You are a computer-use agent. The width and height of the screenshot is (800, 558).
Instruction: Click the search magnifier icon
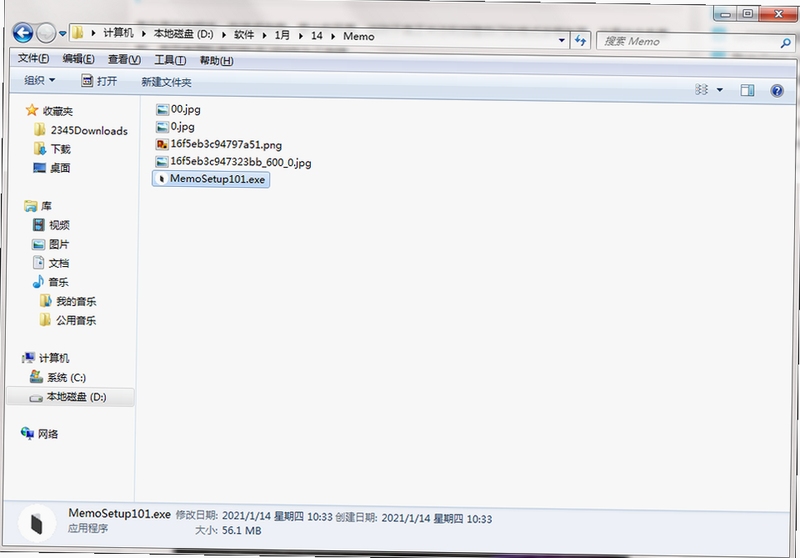pyautogui.click(x=785, y=43)
